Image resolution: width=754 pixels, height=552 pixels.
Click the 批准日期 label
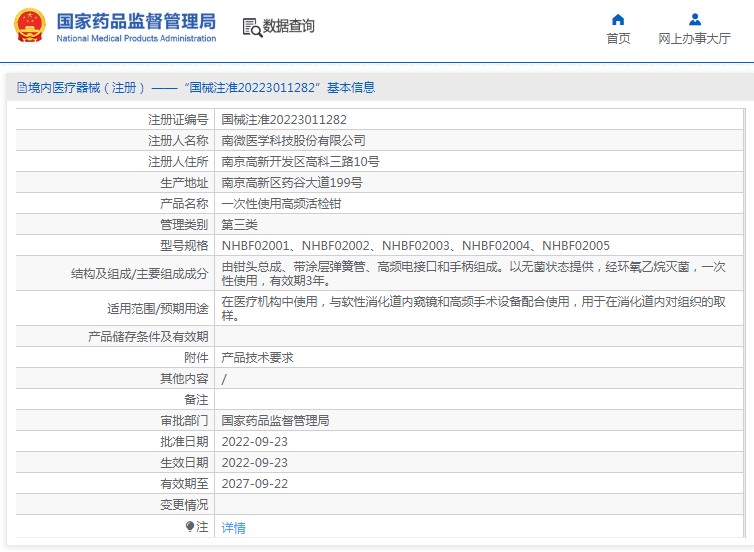tap(184, 441)
